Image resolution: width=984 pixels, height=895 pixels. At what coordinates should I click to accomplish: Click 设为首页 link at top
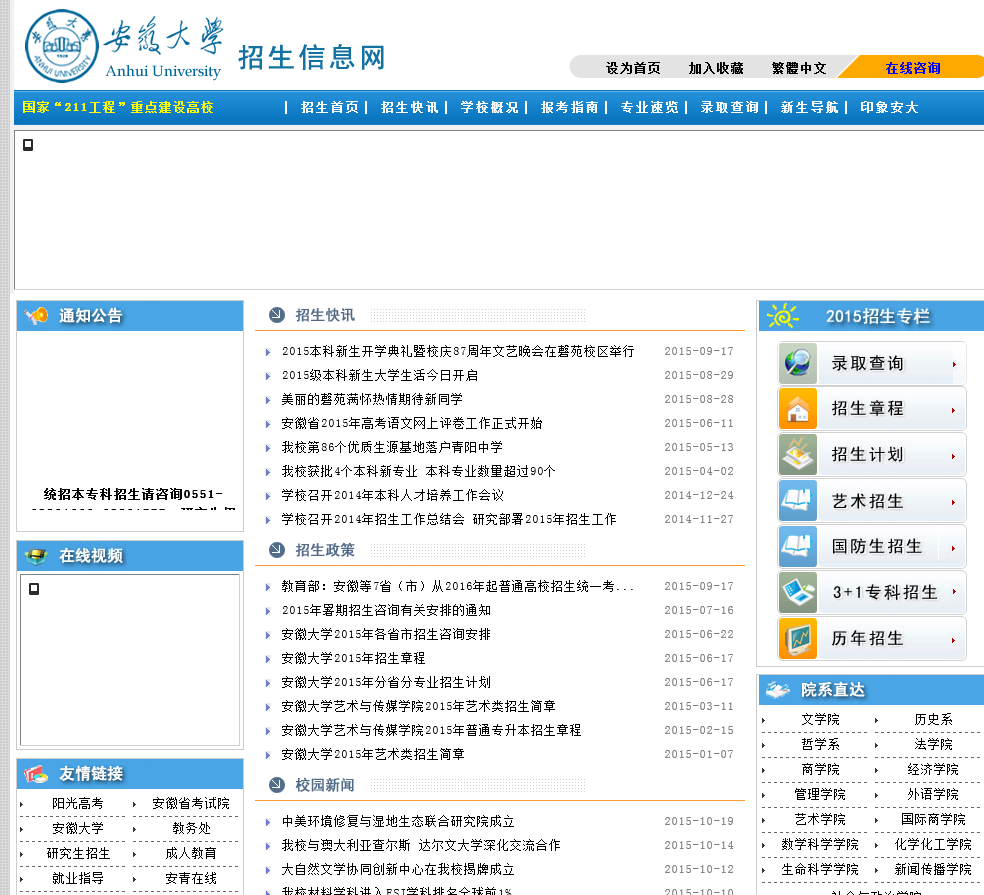coord(633,68)
